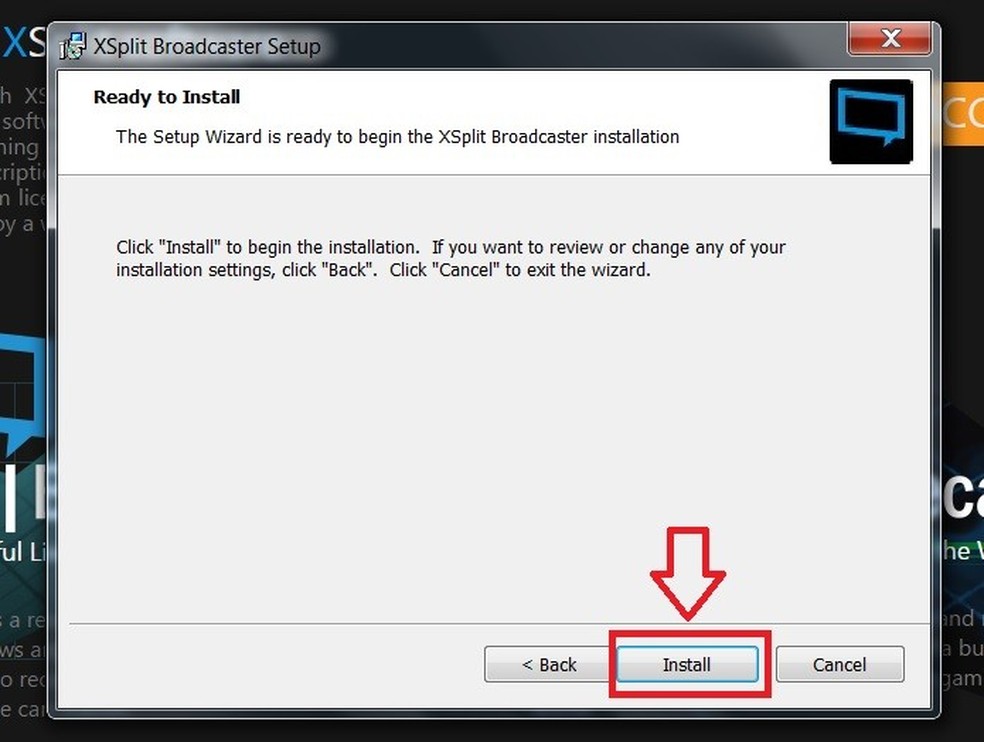Click the orange button behind dialog, top right
This screenshot has width=984, height=742.
coord(962,114)
